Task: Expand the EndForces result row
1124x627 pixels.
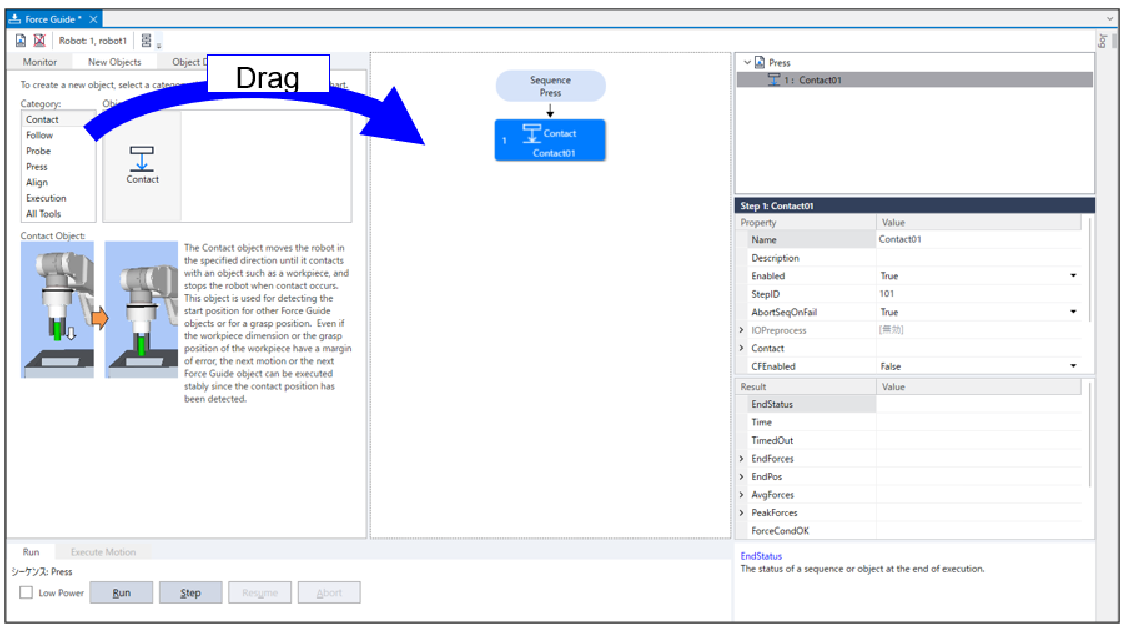Action: pyautogui.click(x=742, y=459)
